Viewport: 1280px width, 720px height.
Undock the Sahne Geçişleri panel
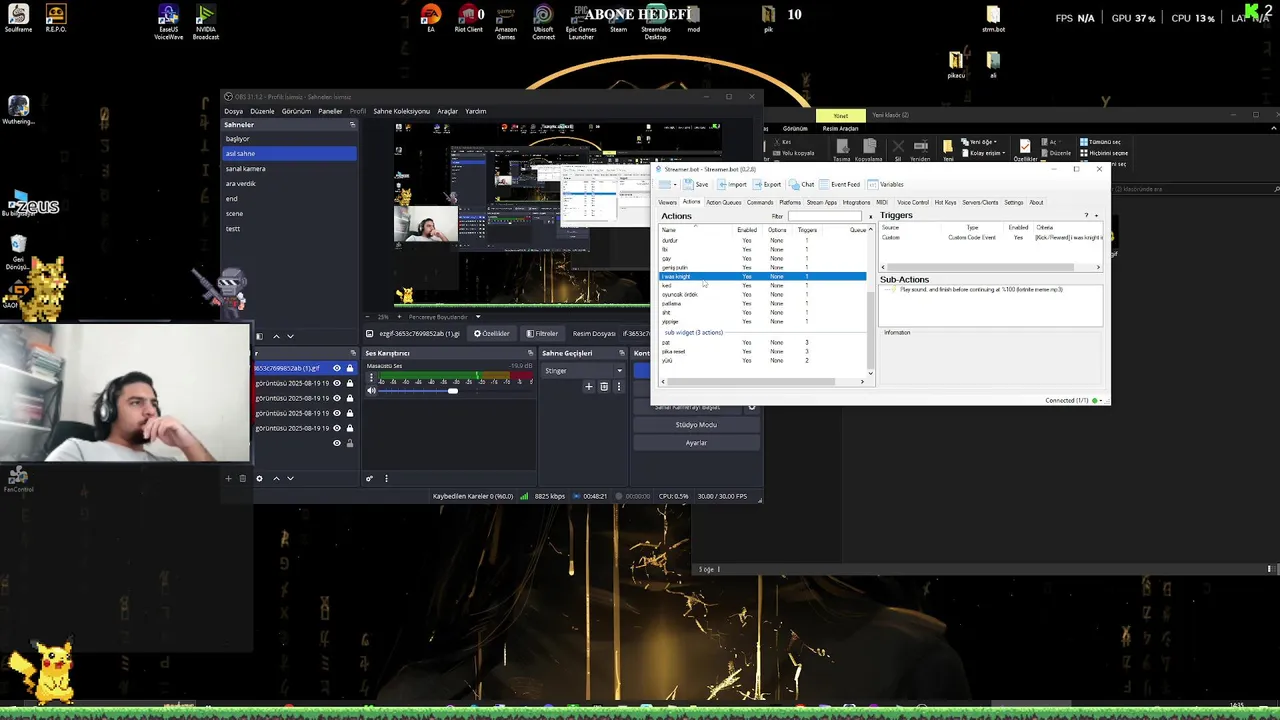point(621,353)
